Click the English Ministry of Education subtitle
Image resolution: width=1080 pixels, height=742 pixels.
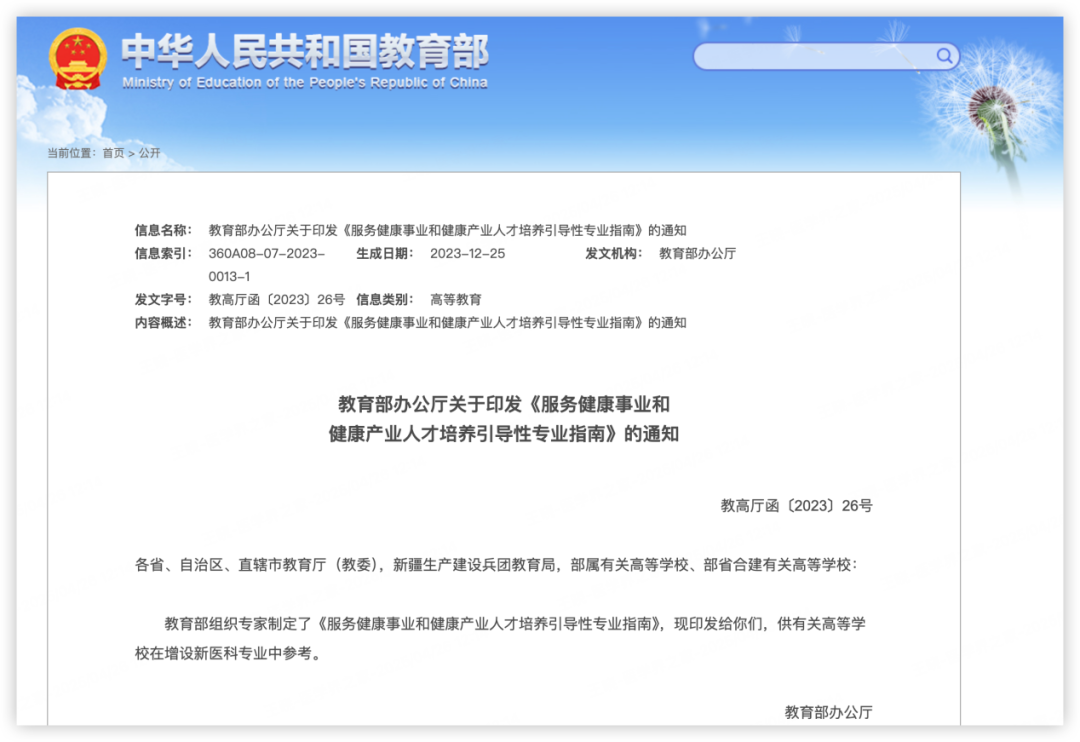pos(304,83)
